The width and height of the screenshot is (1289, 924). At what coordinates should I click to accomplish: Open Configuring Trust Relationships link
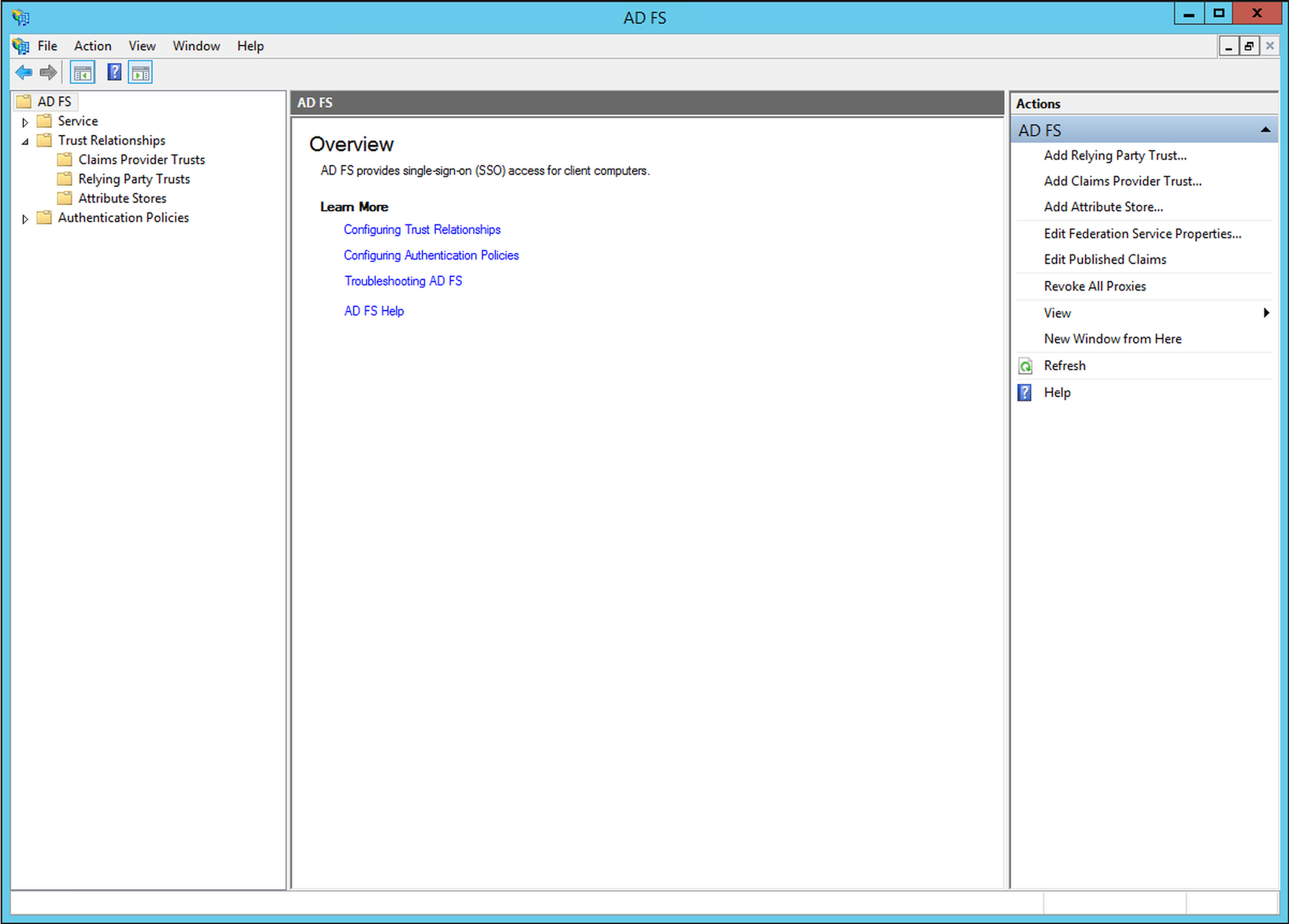click(x=422, y=230)
